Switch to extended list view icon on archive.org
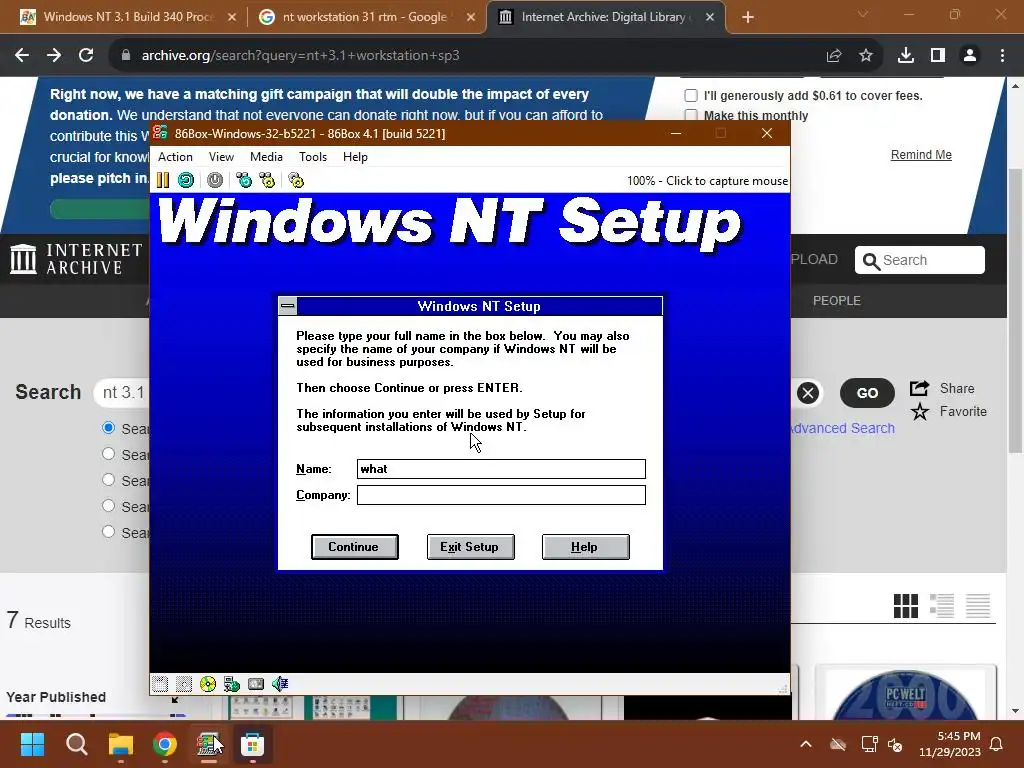The width and height of the screenshot is (1024, 768). (x=942, y=605)
